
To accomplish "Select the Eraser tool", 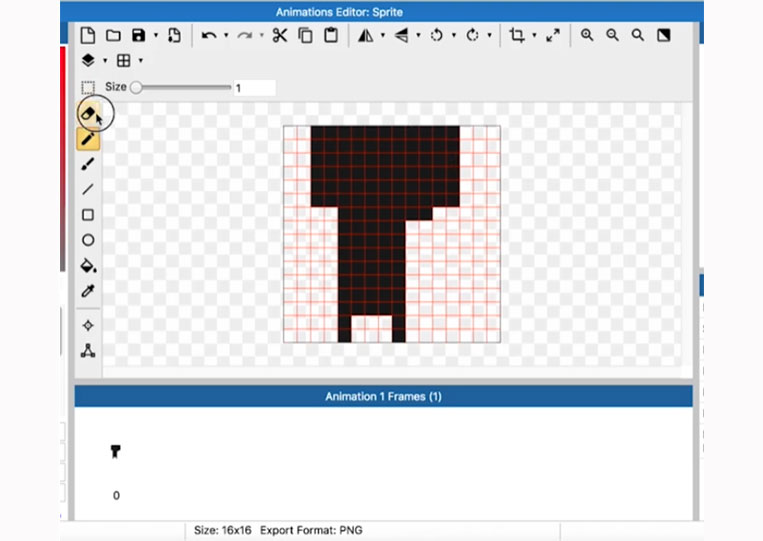I will pyautogui.click(x=88, y=113).
